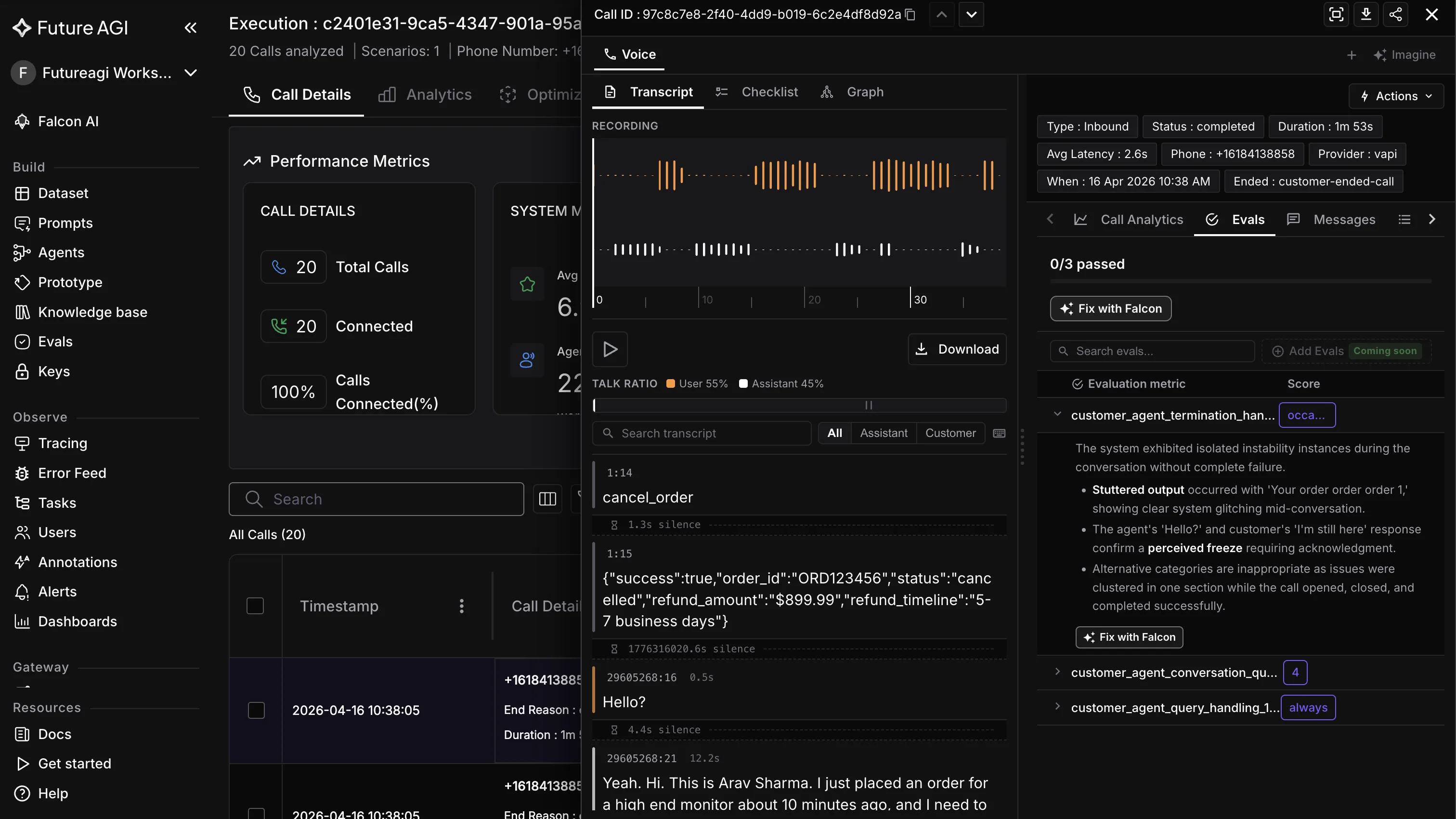Open the Call Analytics tab

click(x=1128, y=220)
